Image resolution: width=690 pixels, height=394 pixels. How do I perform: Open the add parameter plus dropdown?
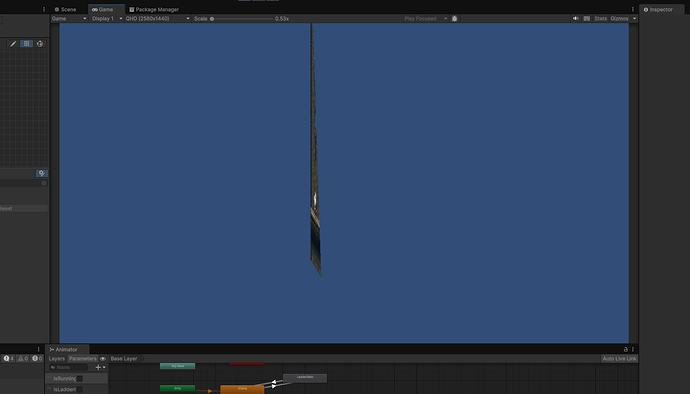tap(100, 367)
